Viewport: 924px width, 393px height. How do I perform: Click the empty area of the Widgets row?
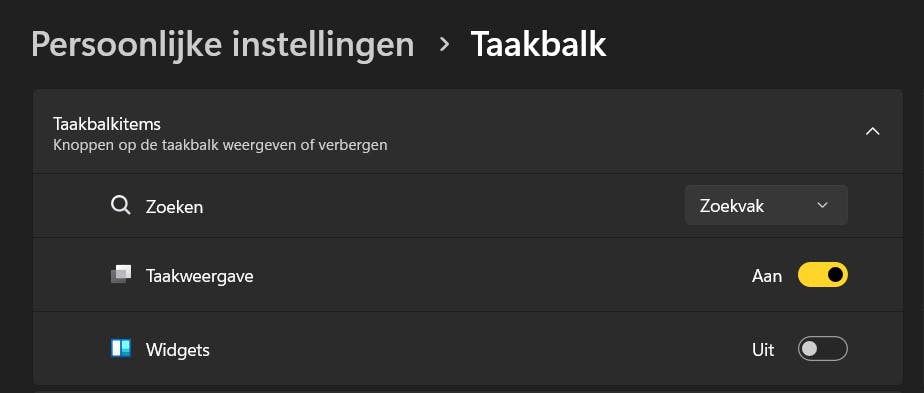(471, 349)
